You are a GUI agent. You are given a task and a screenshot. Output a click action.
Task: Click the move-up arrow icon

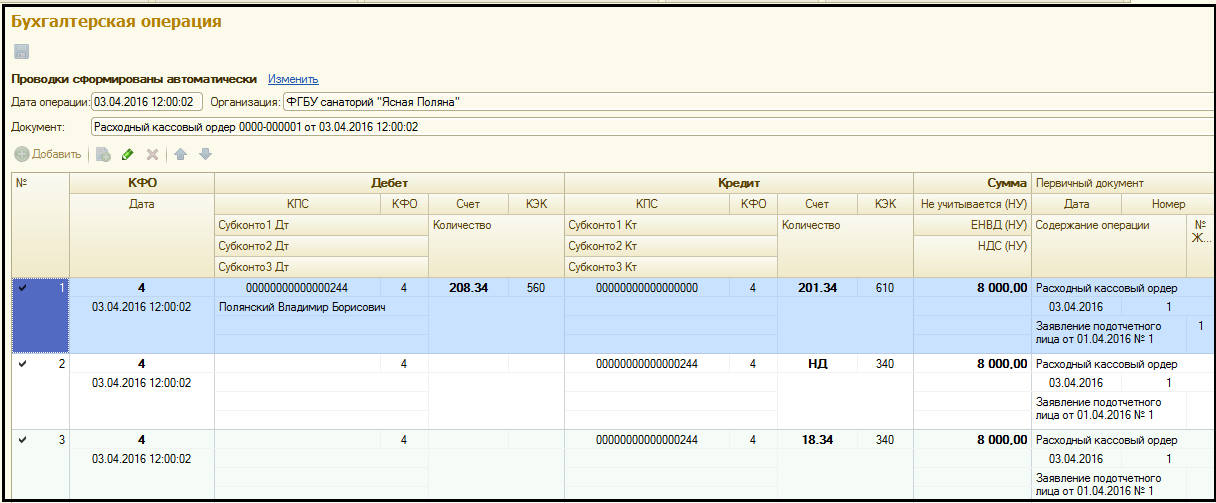(181, 154)
